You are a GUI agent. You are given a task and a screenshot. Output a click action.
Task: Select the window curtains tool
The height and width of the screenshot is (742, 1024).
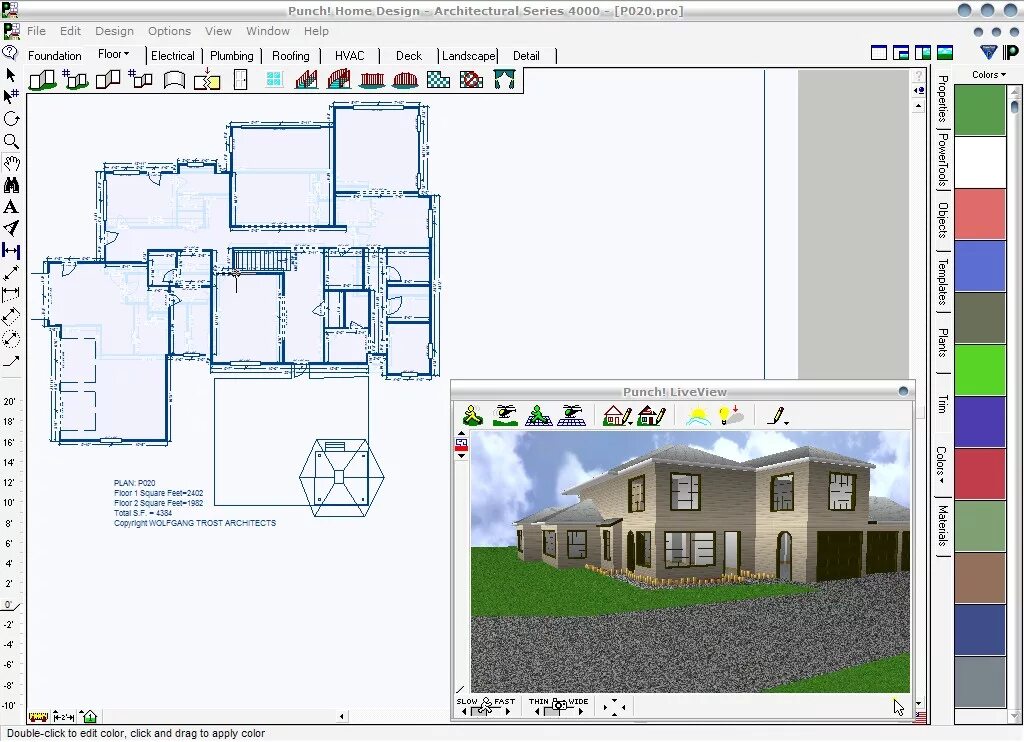pyautogui.click(x=505, y=80)
